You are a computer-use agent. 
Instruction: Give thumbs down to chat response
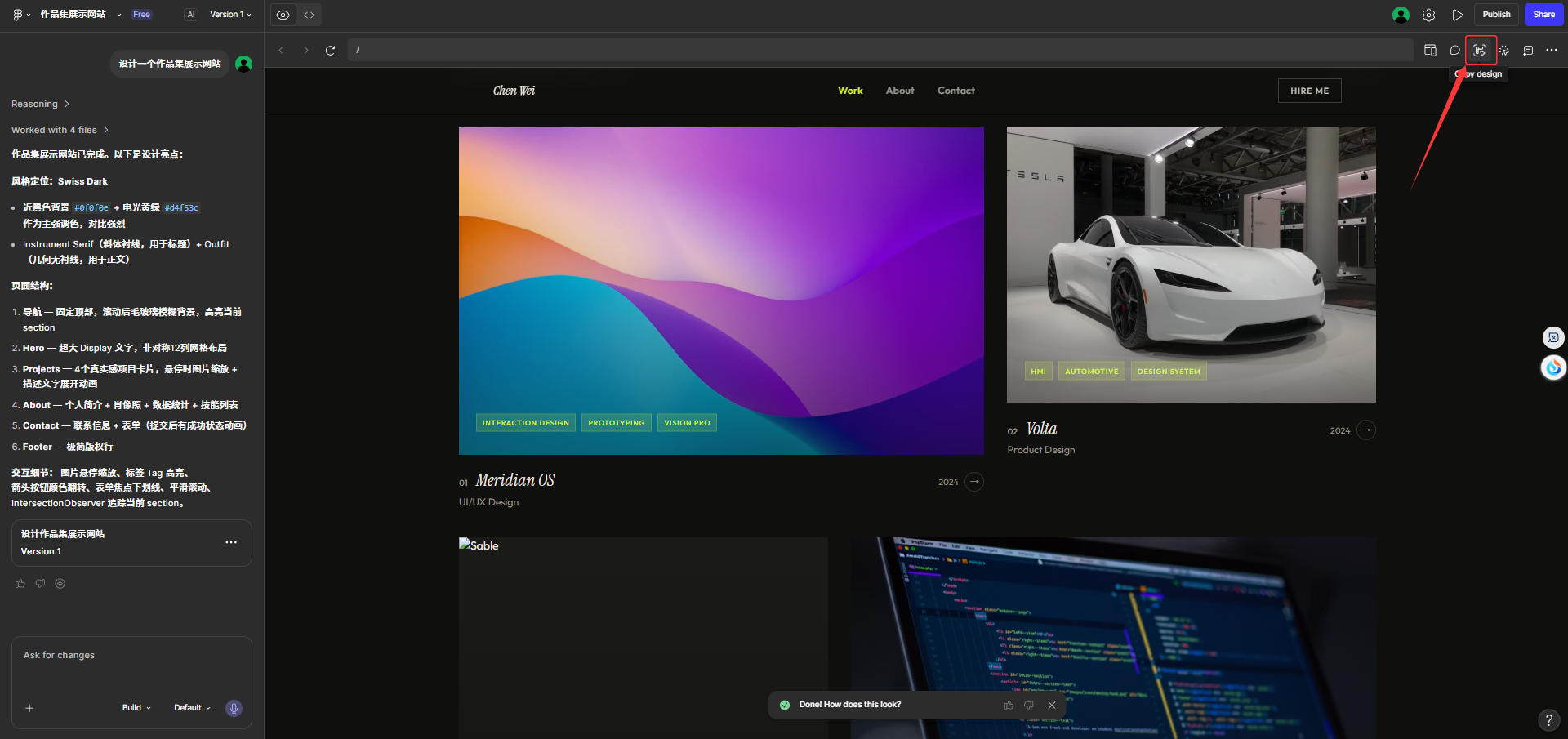(40, 584)
